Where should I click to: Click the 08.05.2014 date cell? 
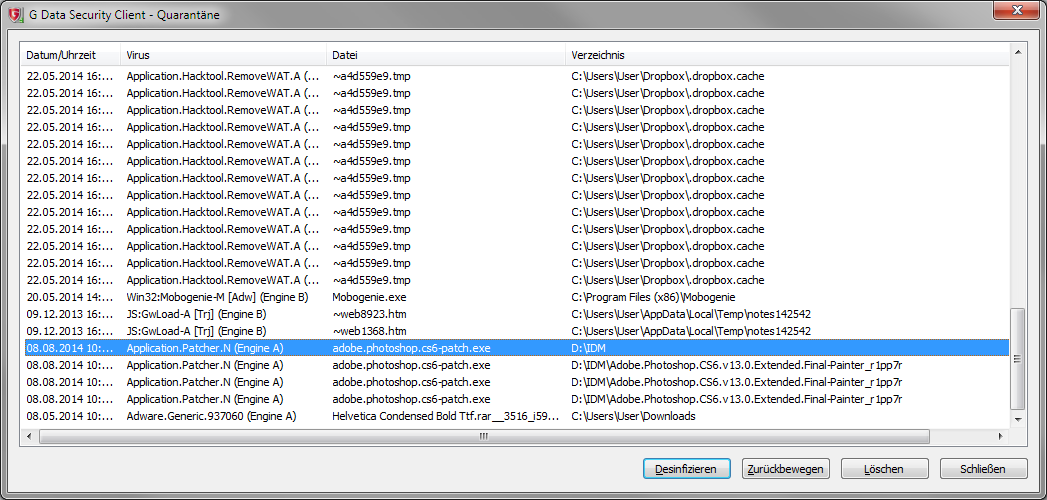tap(69, 417)
